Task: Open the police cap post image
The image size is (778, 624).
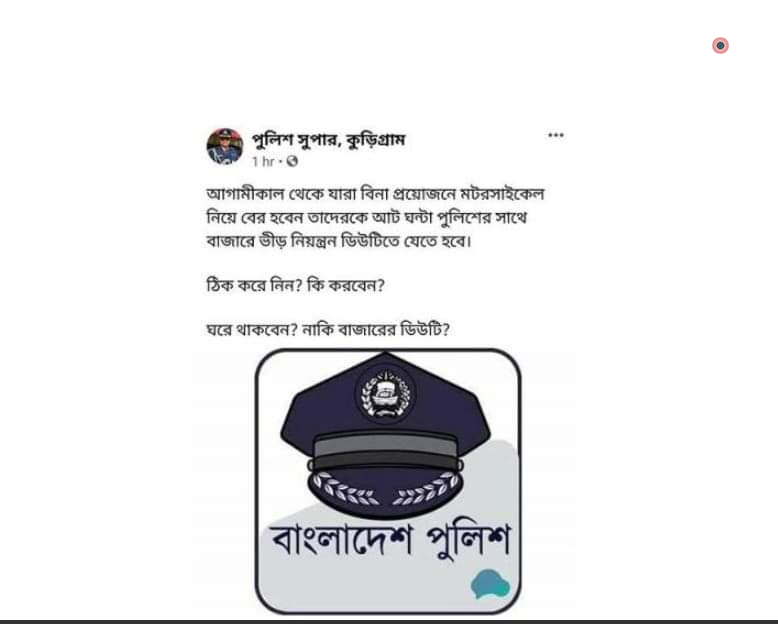Action: coord(388,481)
